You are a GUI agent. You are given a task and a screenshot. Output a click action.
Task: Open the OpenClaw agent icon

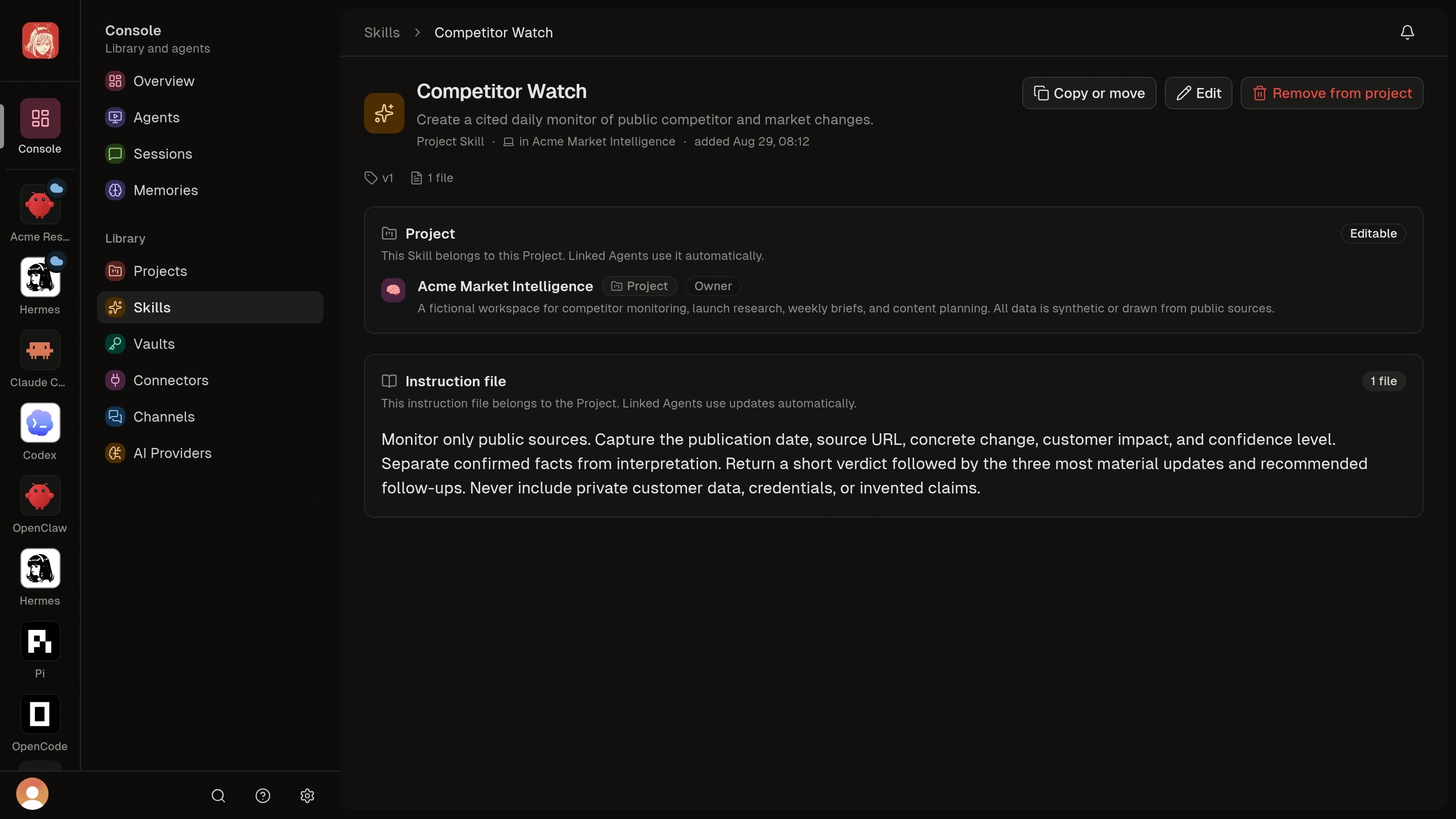point(40,495)
